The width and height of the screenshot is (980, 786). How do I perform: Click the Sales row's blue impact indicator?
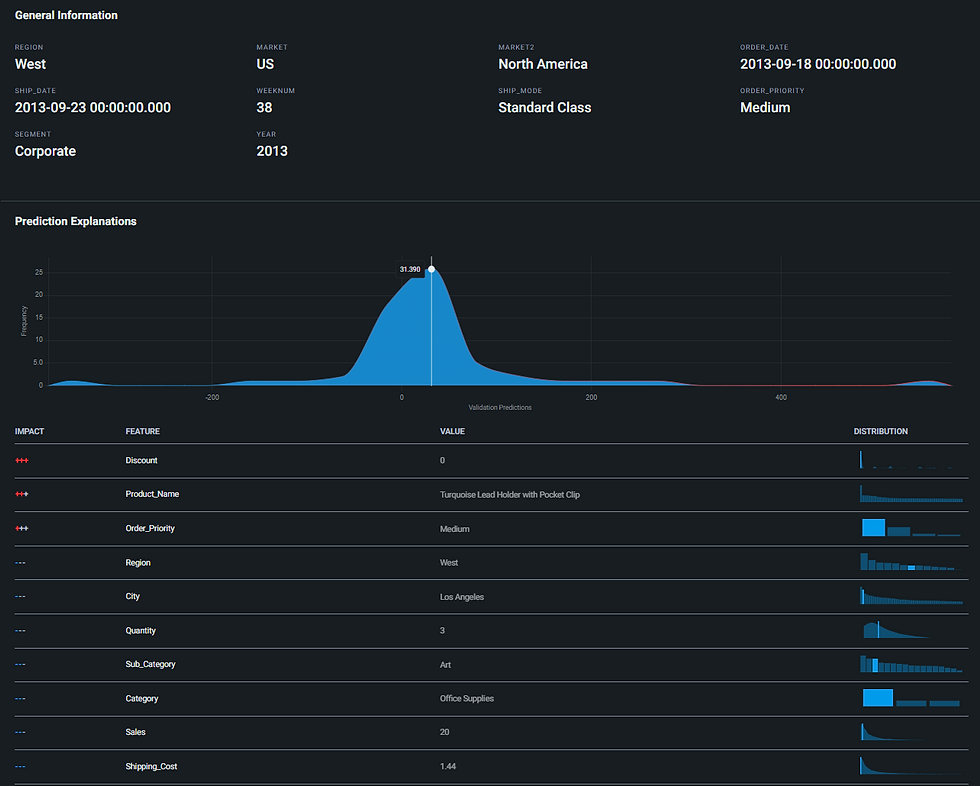[21, 732]
